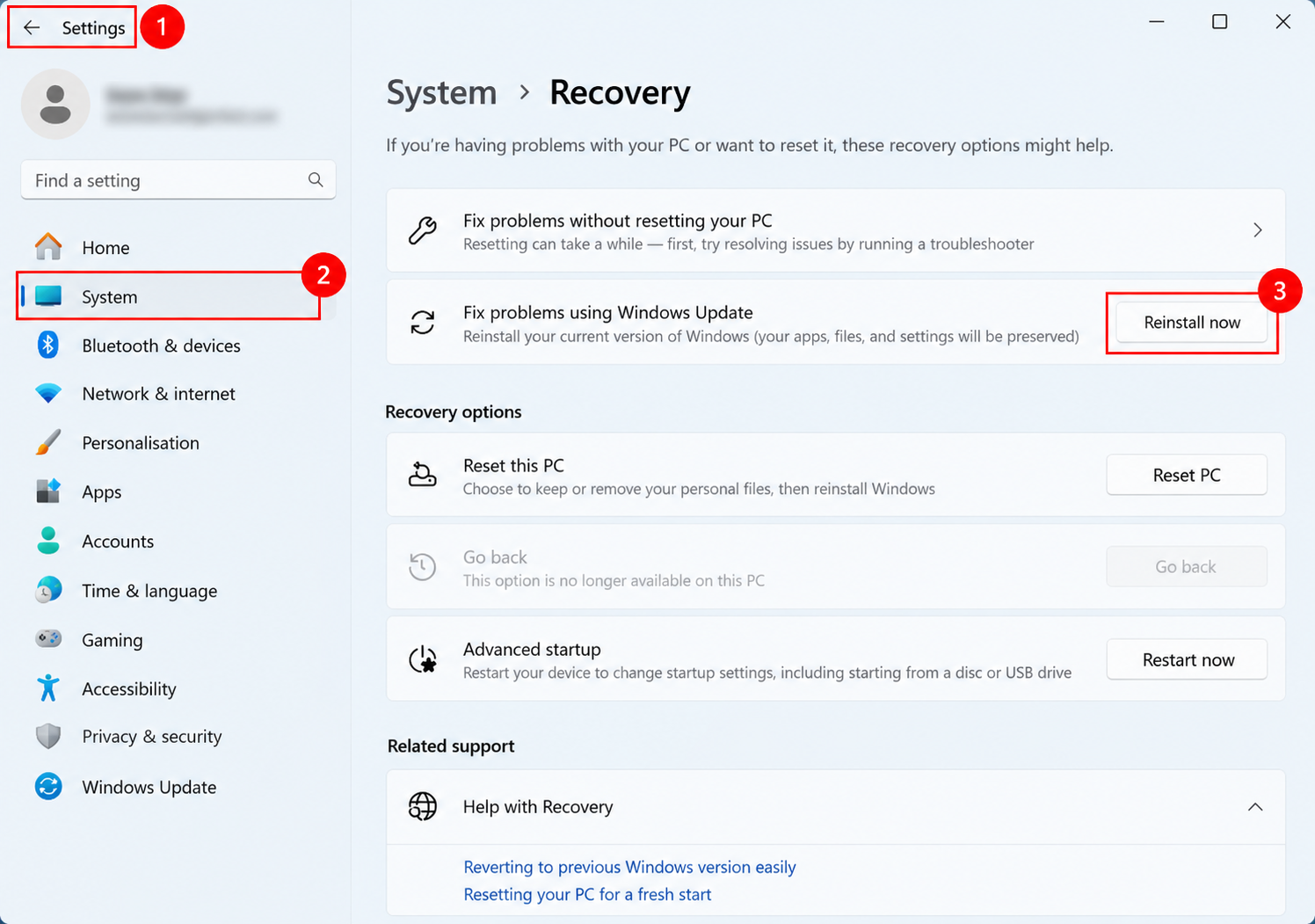Click the back arrow next to Settings
Image resolution: width=1315 pixels, height=924 pixels.
coord(32,28)
